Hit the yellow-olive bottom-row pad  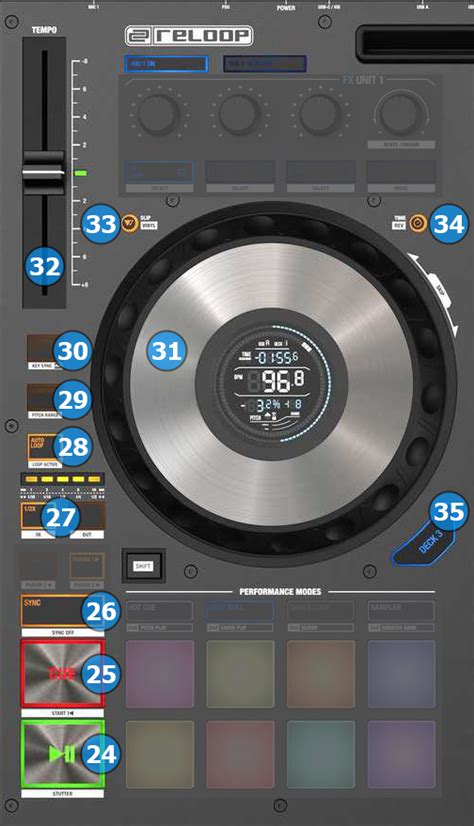pos(160,754)
